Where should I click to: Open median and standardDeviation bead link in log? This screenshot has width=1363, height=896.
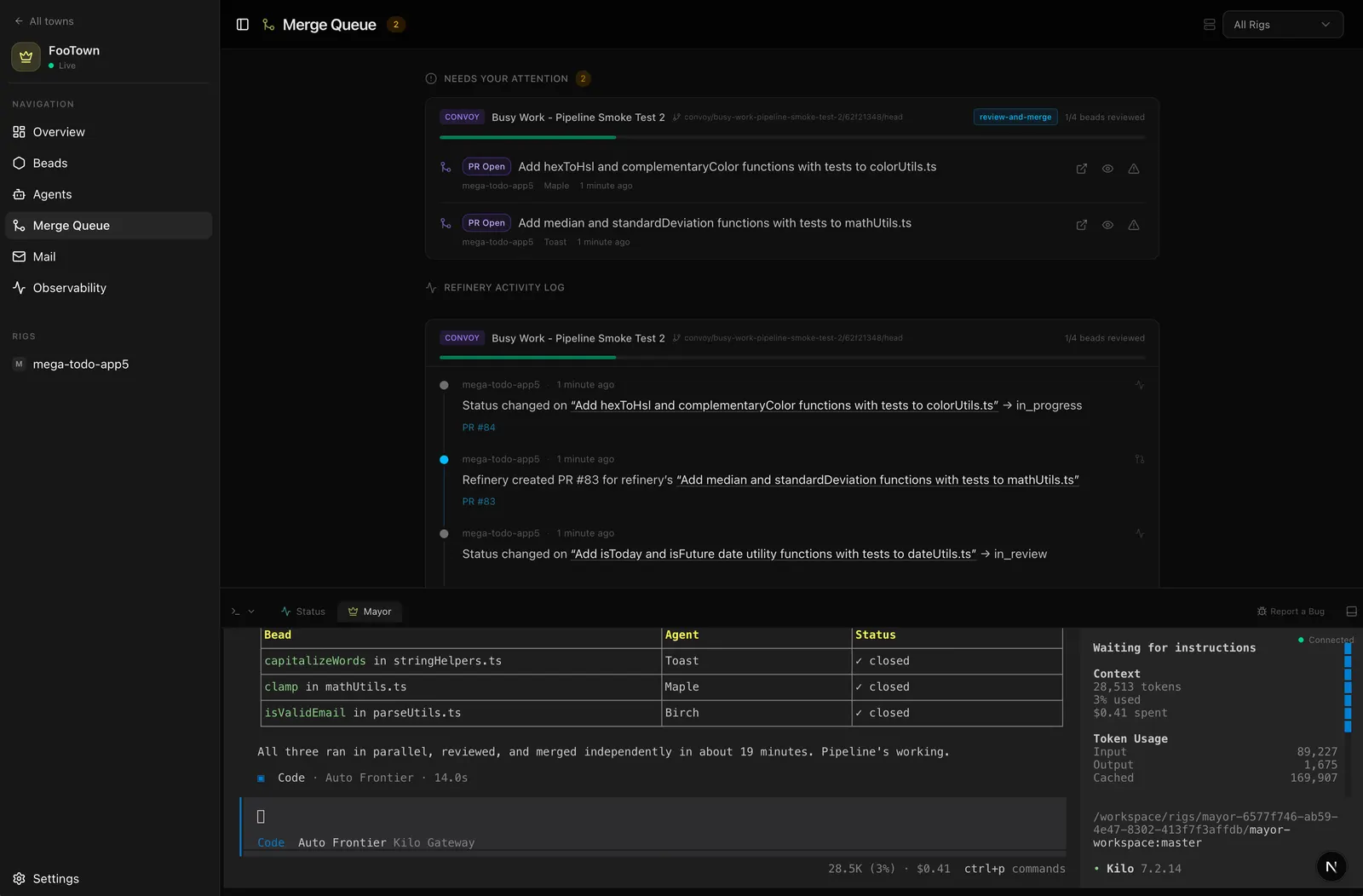pos(877,480)
